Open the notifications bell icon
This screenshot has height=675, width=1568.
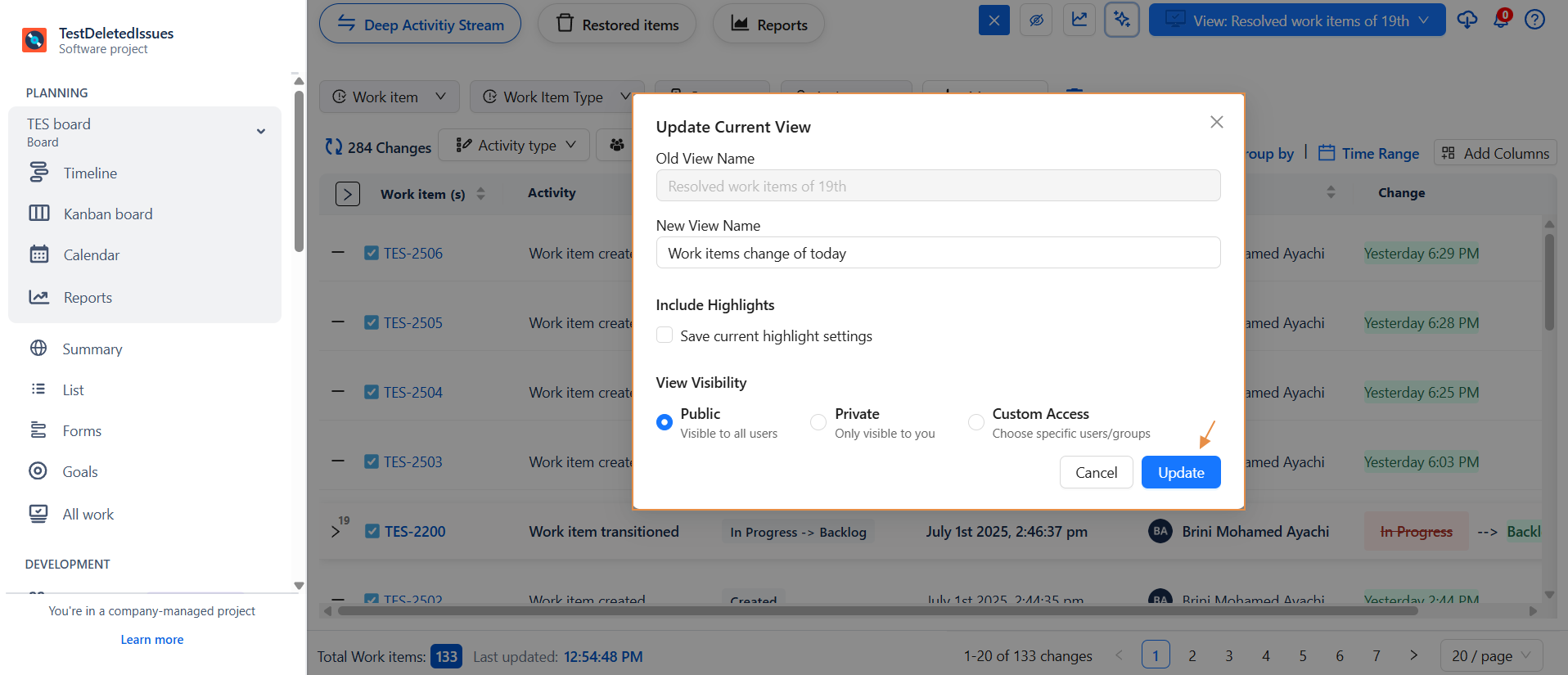(x=1501, y=20)
